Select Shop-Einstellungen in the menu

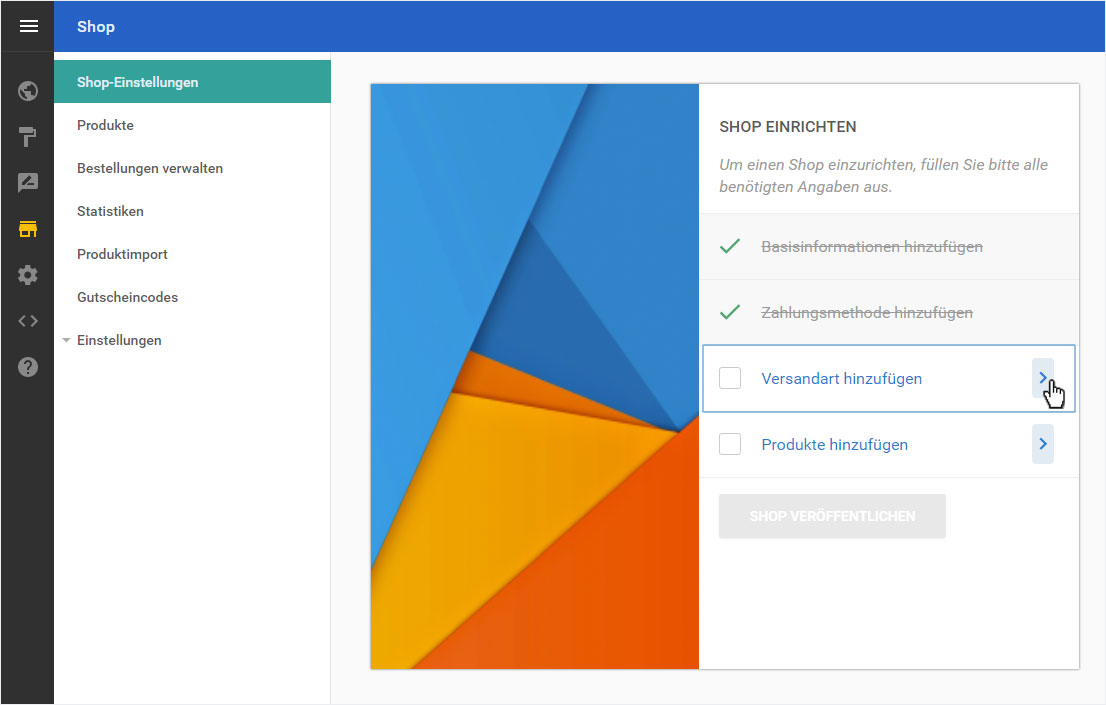tap(193, 82)
